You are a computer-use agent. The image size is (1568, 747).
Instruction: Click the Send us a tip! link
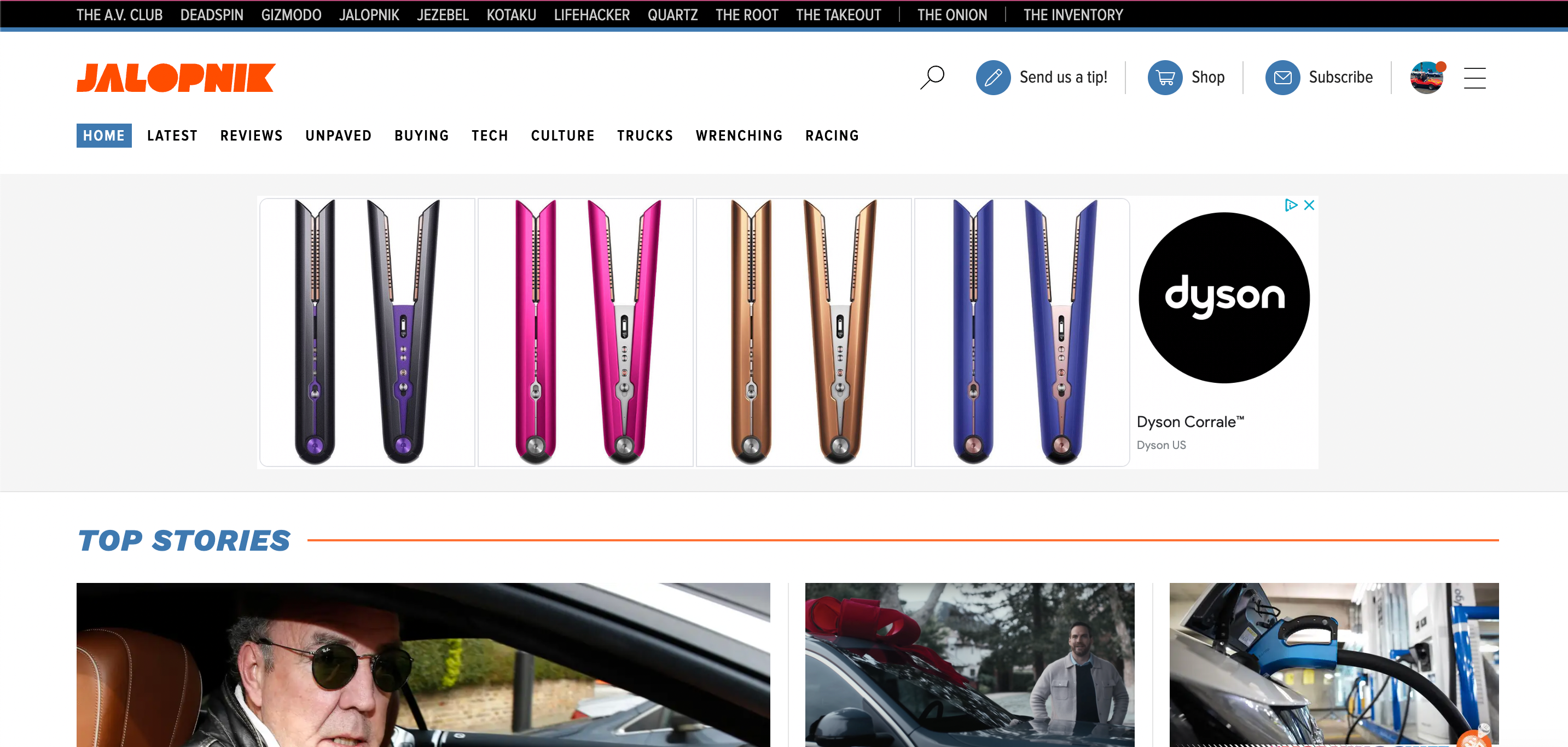tap(1063, 77)
